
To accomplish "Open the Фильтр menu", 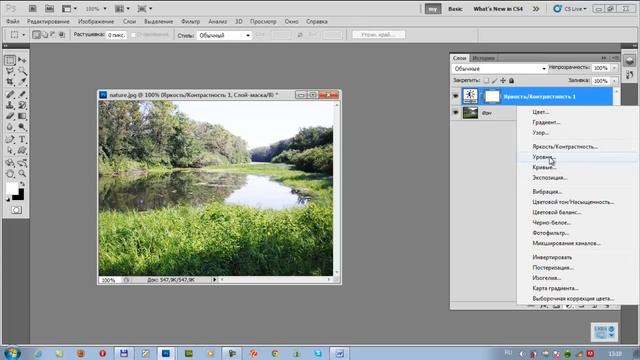I will (x=190, y=21).
